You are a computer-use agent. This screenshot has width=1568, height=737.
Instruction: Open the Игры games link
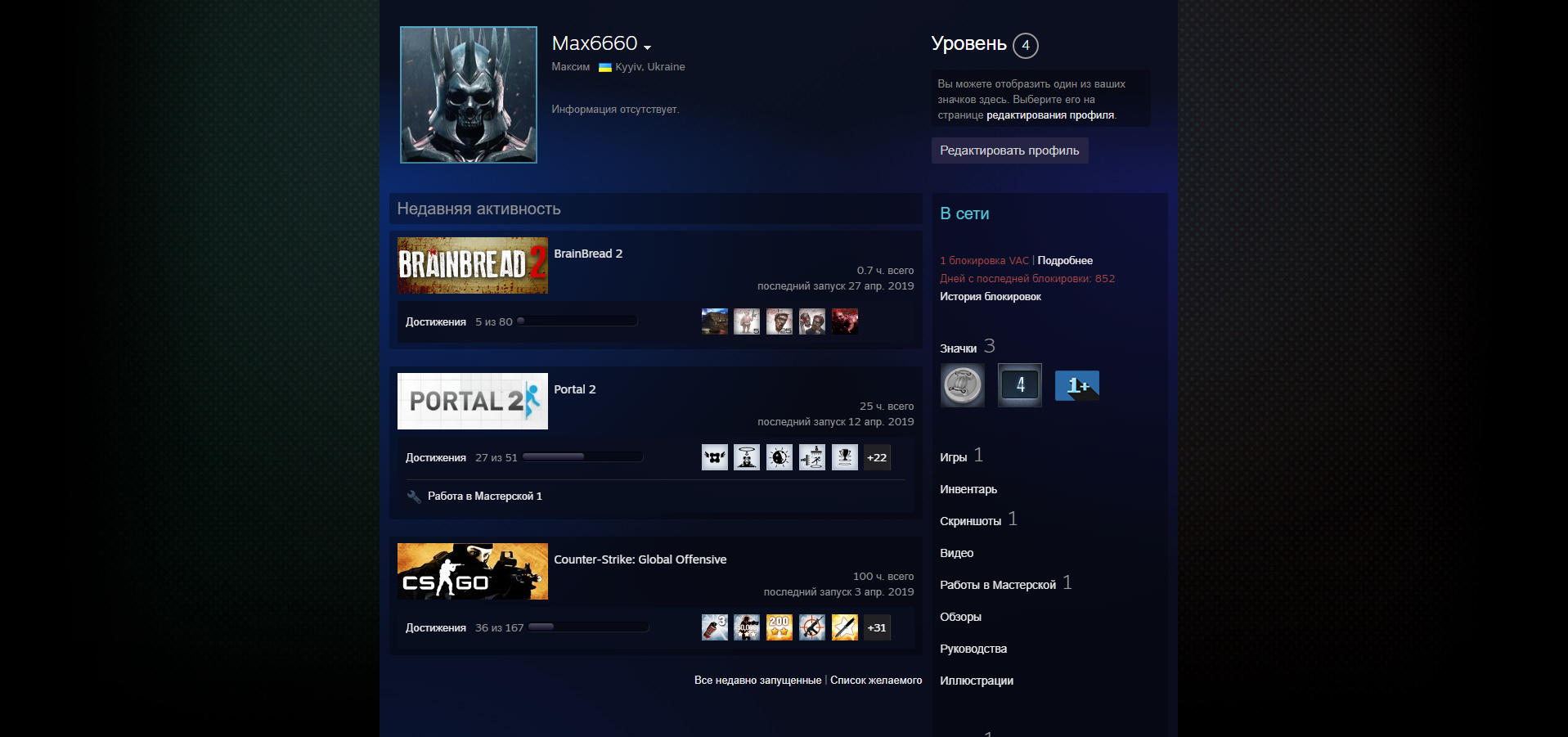click(954, 457)
